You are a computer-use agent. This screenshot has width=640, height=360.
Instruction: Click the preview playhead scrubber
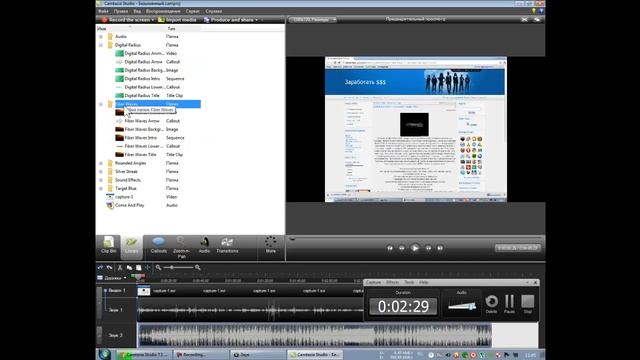(x=292, y=239)
